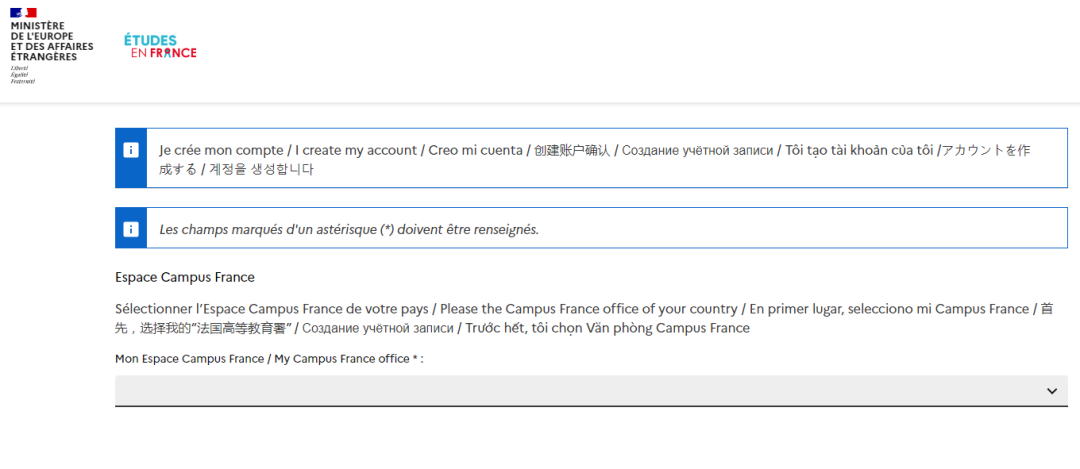The height and width of the screenshot is (469, 1080).
Task: Click the "Les champs marqués d'un astérisque" notice
Action: (349, 229)
